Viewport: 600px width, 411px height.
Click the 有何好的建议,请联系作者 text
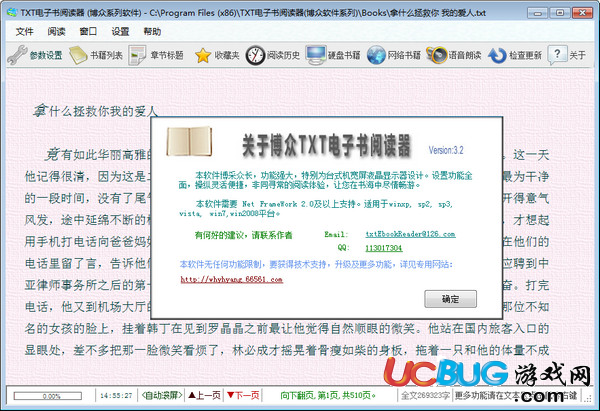(x=243, y=235)
